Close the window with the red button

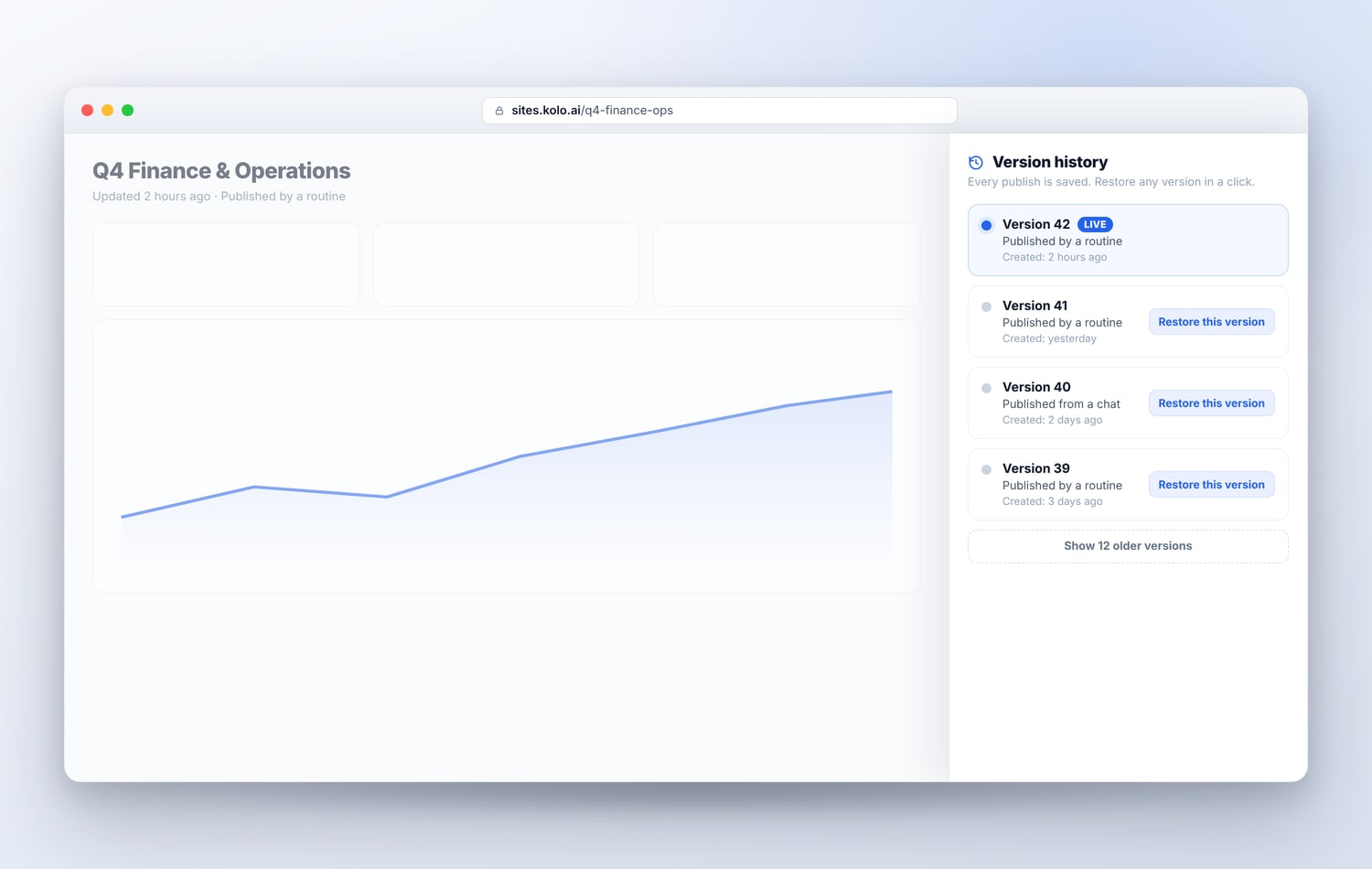coord(88,111)
